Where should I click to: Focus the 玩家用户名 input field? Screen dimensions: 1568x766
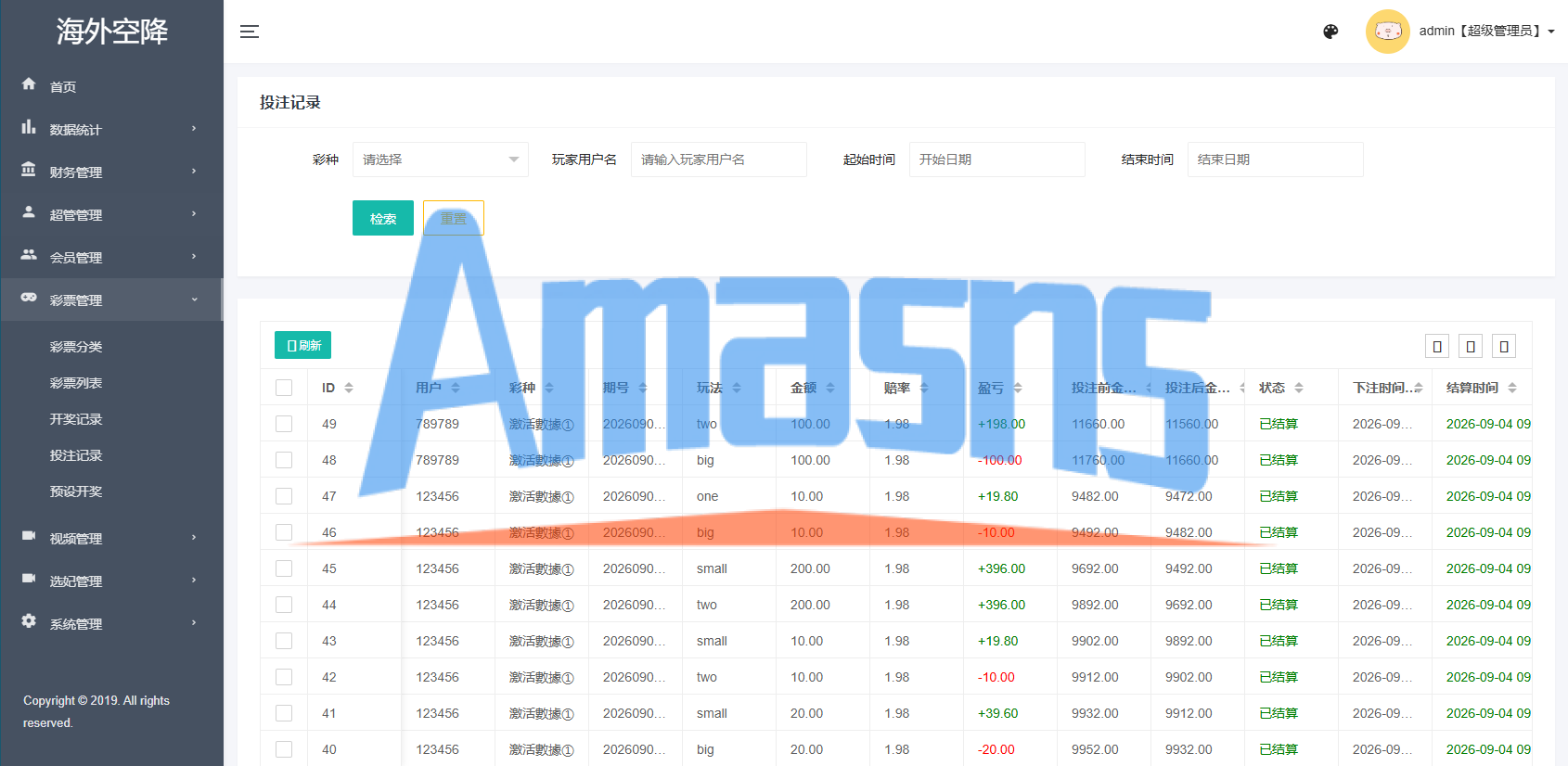pyautogui.click(x=719, y=160)
